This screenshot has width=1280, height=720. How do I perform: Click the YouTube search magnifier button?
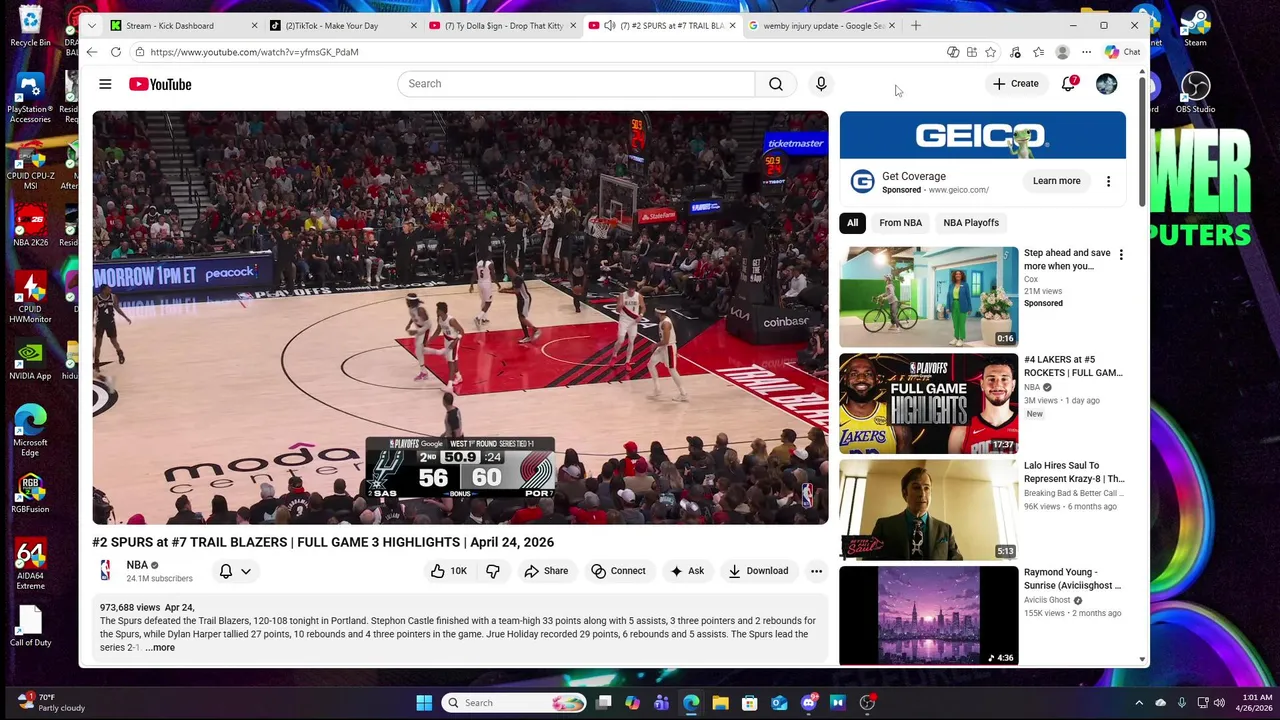776,84
